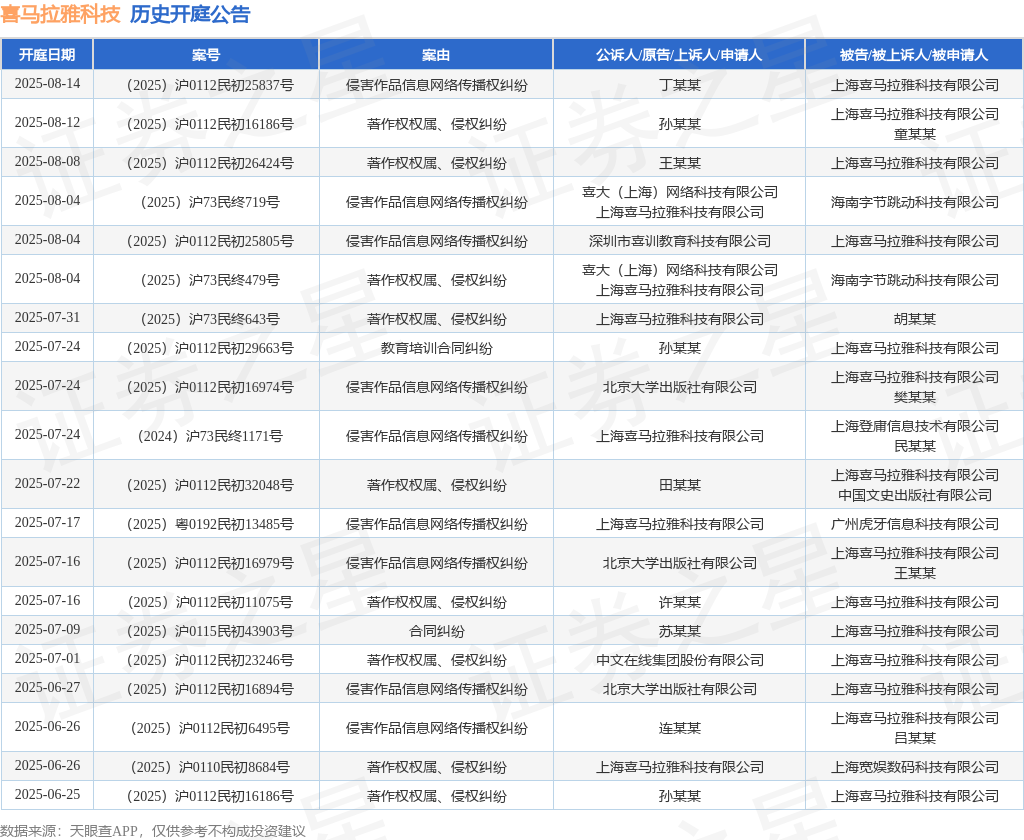Click case number 沪73民终719号
The width and height of the screenshot is (1024, 840).
(210, 202)
